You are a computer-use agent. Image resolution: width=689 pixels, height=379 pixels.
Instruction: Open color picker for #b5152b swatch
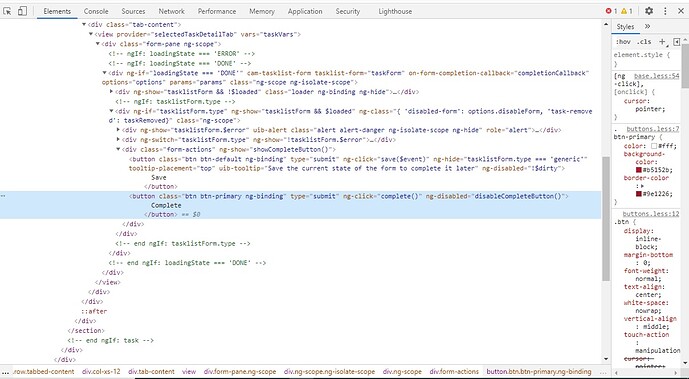click(x=638, y=170)
